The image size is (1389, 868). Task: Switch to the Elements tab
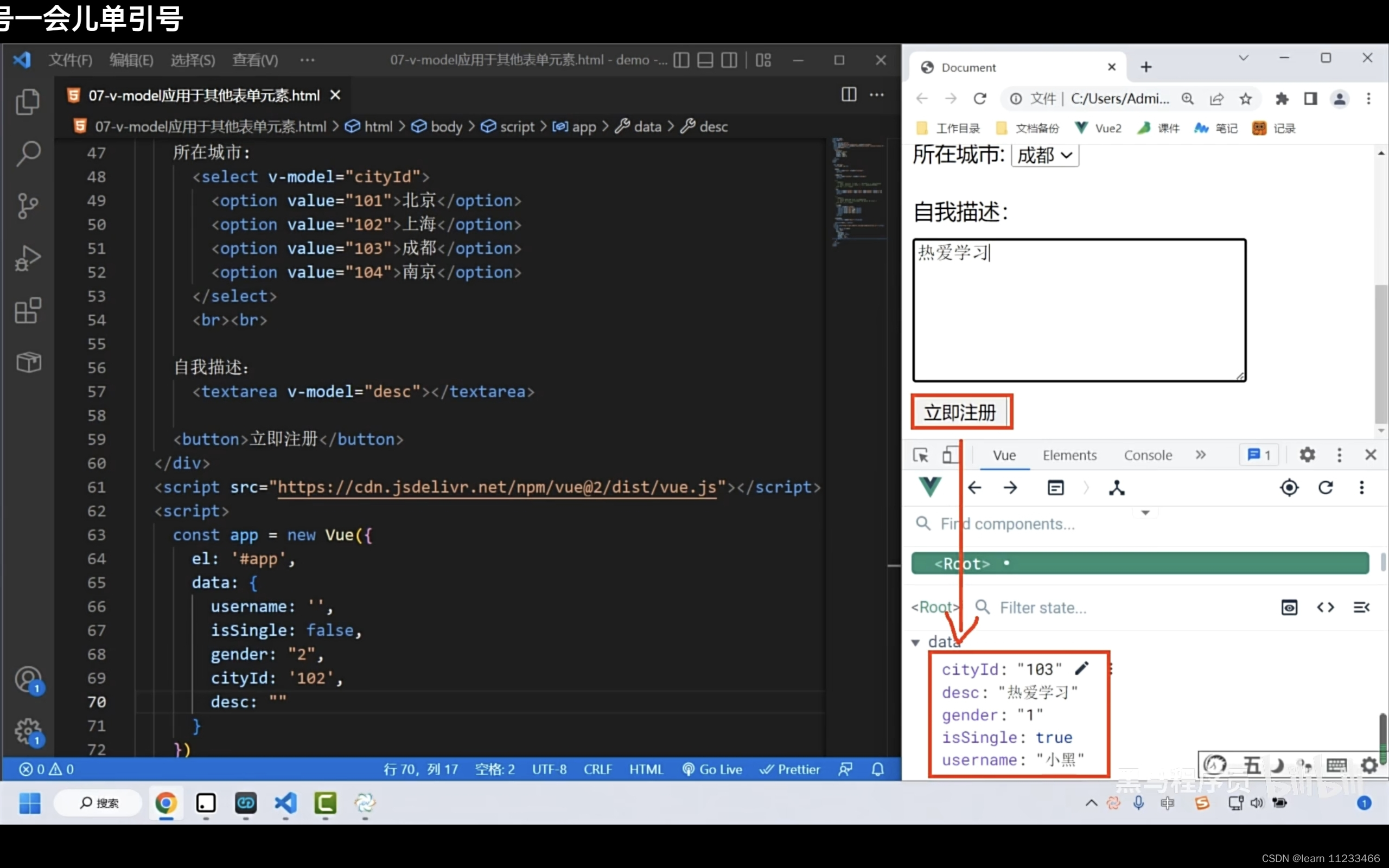[1069, 455]
